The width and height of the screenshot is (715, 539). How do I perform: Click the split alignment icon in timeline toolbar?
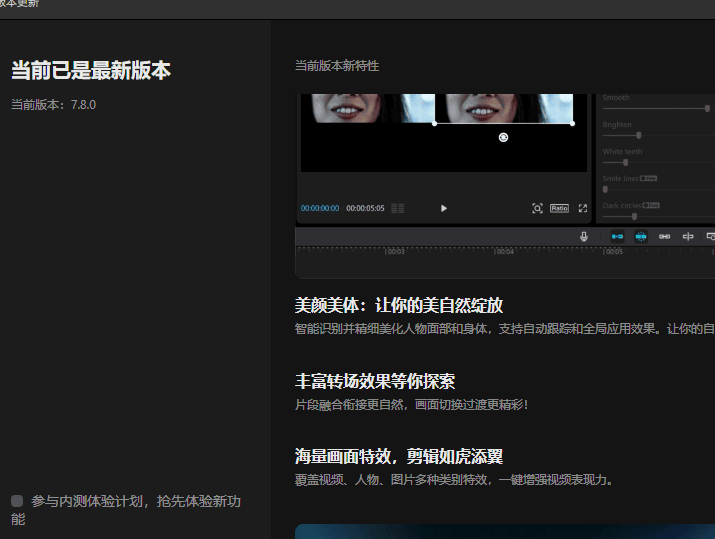coord(688,236)
